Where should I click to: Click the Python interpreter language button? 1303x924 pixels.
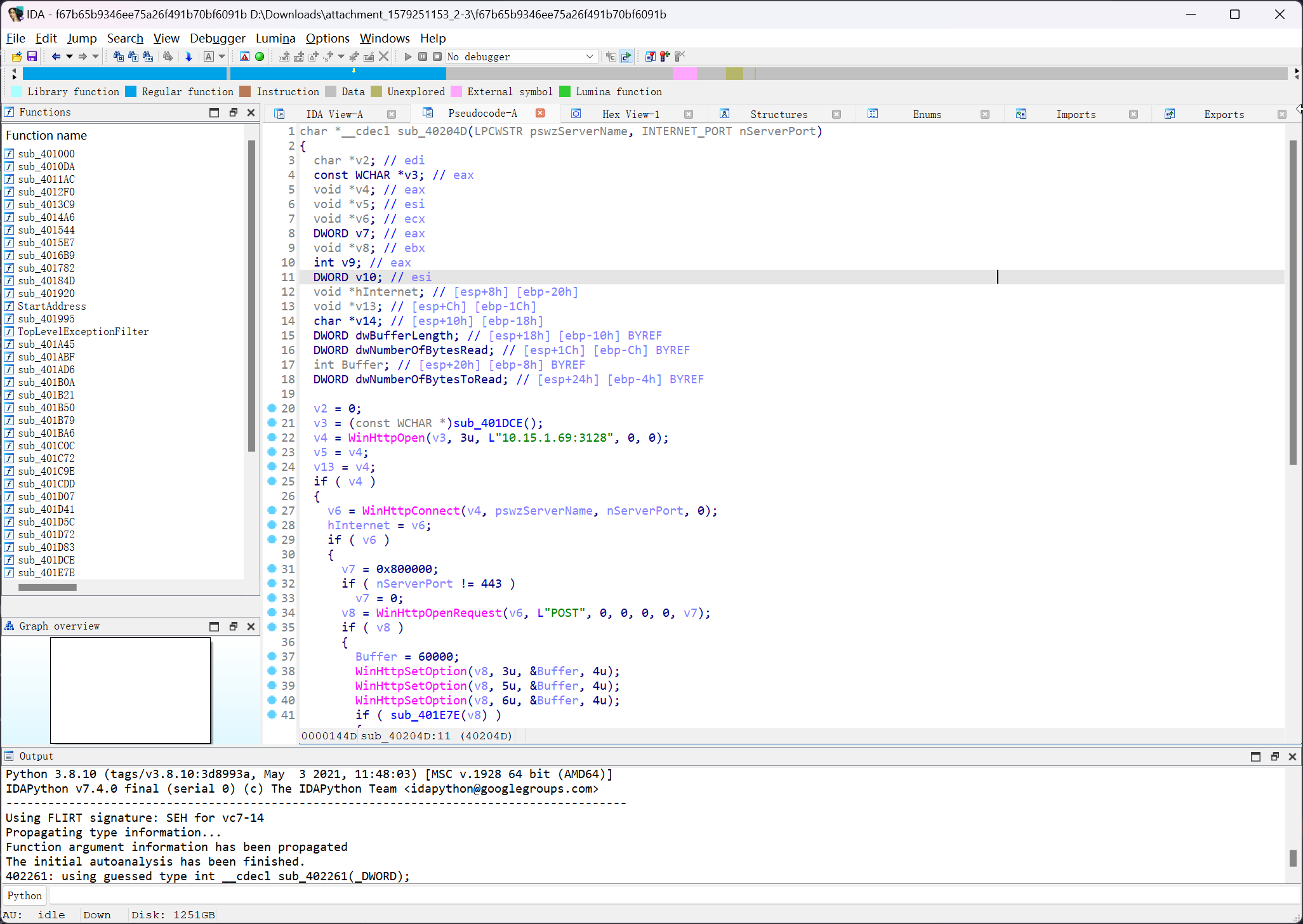25,895
